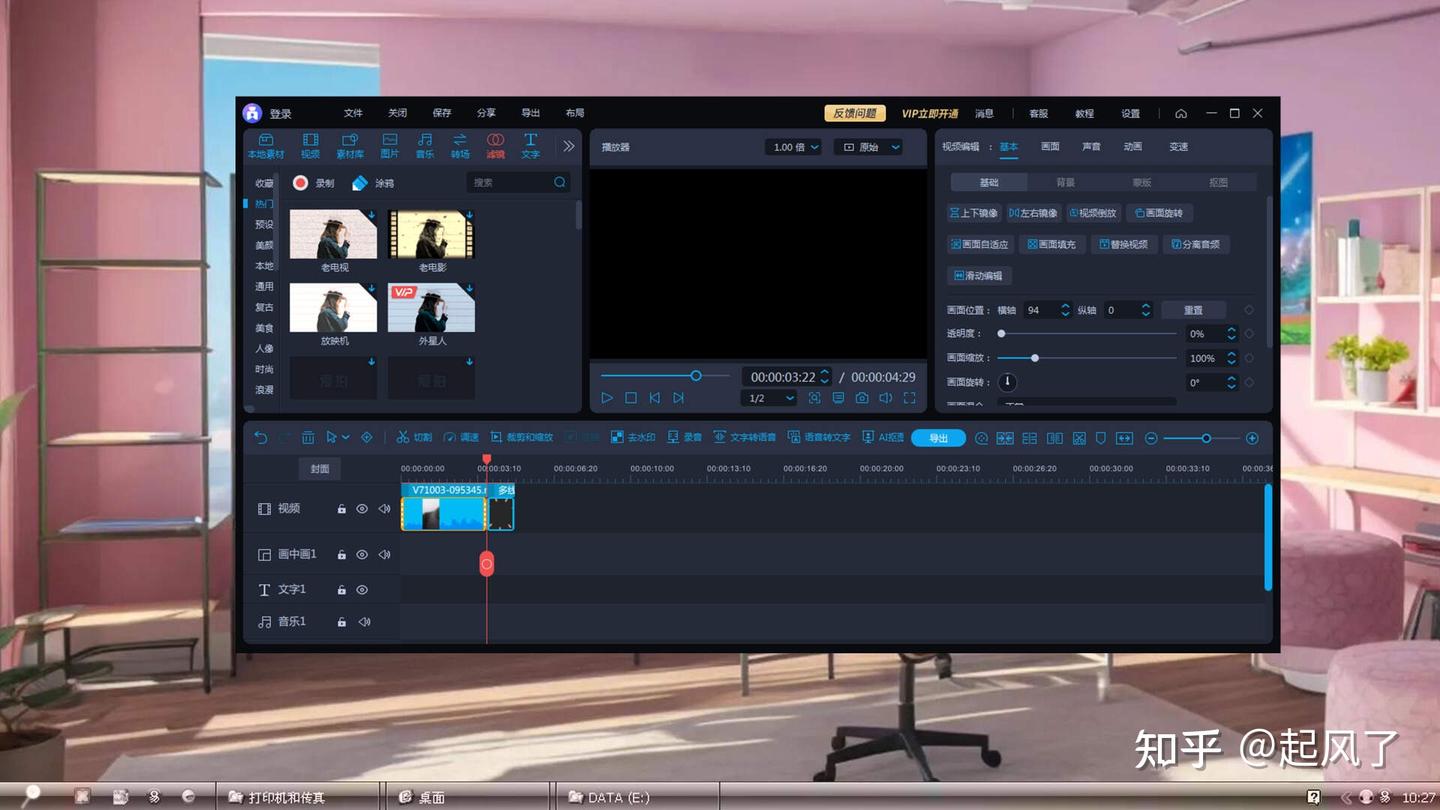Screen dimensions: 1440x810
Task: Open the 图片 pictures tab
Action: click(390, 146)
